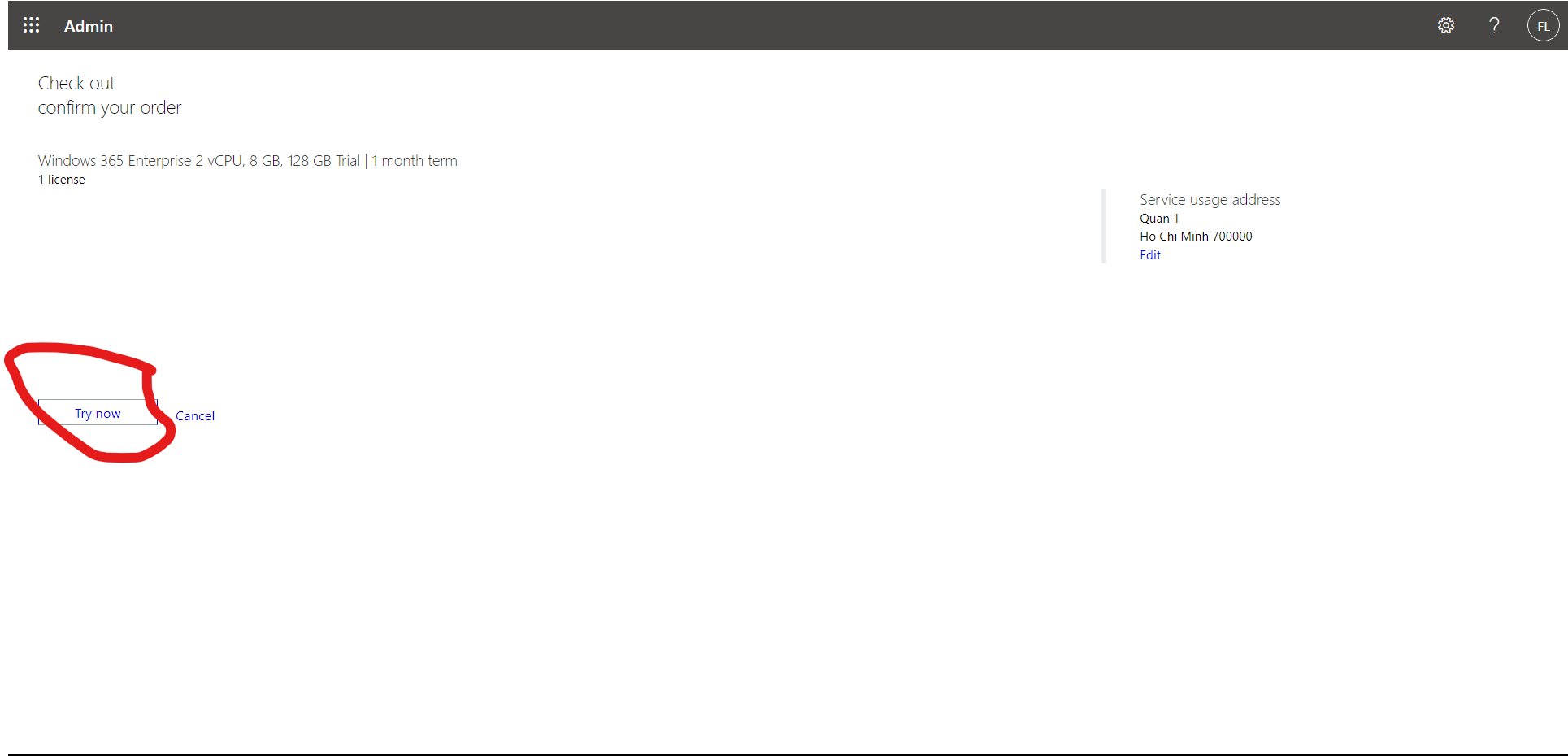1568x756 pixels.
Task: Click the Help question mark icon
Action: [x=1494, y=25]
